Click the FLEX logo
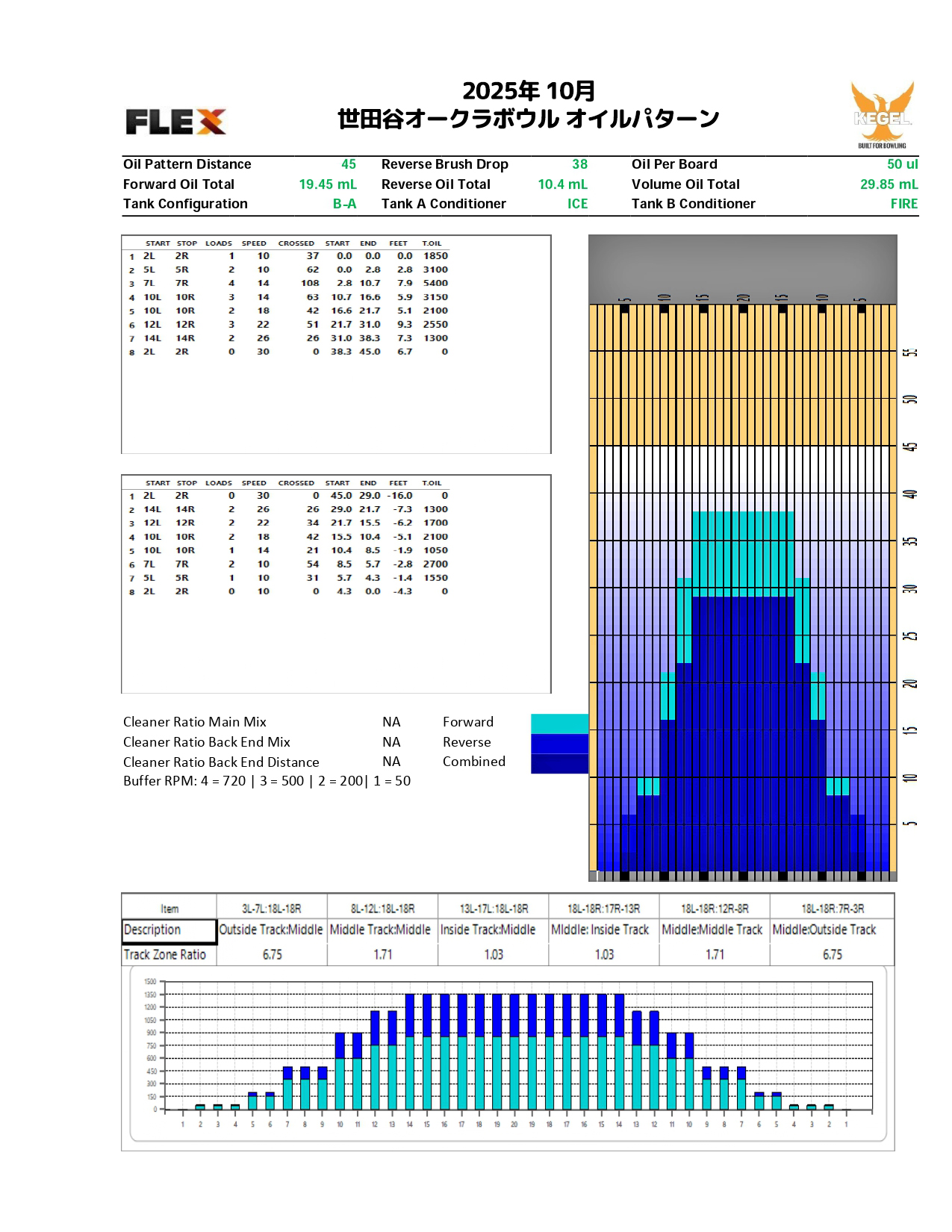The height and width of the screenshot is (1232, 952). 175,122
